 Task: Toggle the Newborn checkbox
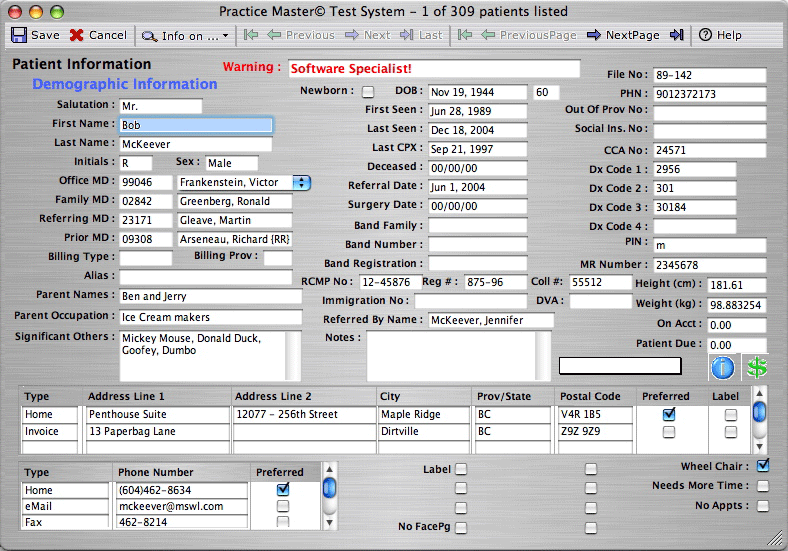click(368, 91)
